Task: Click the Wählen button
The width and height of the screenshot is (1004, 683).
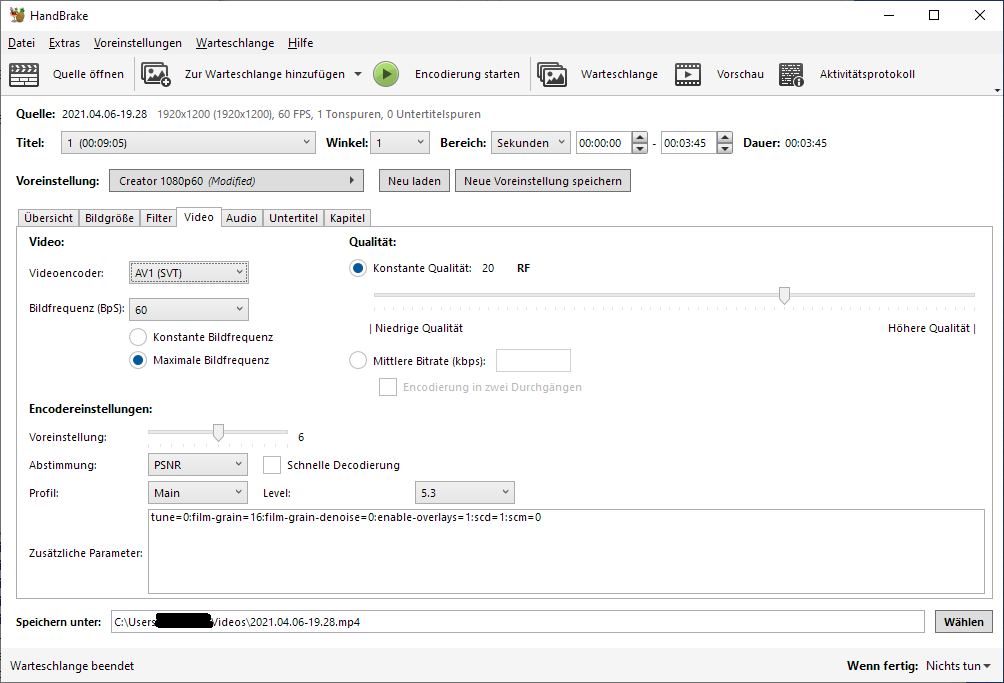Action: point(964,622)
